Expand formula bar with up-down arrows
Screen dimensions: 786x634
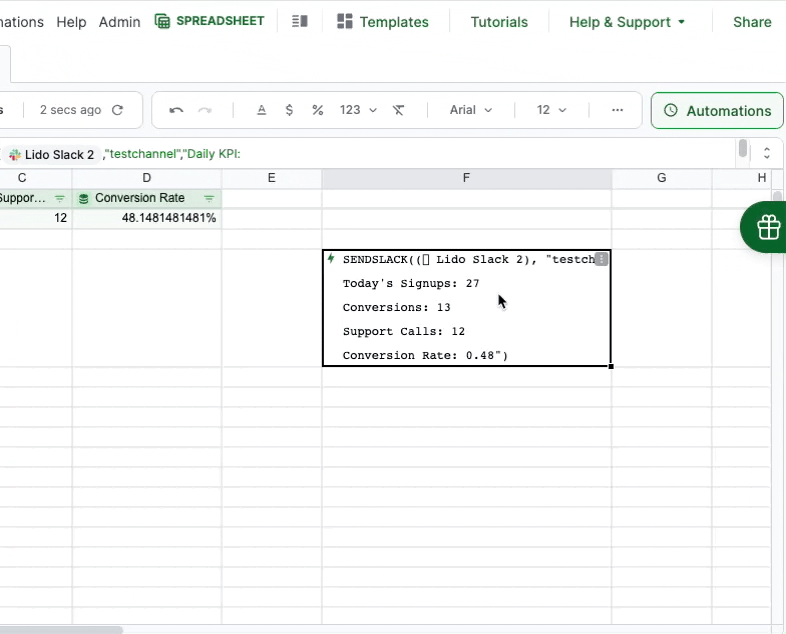766,153
